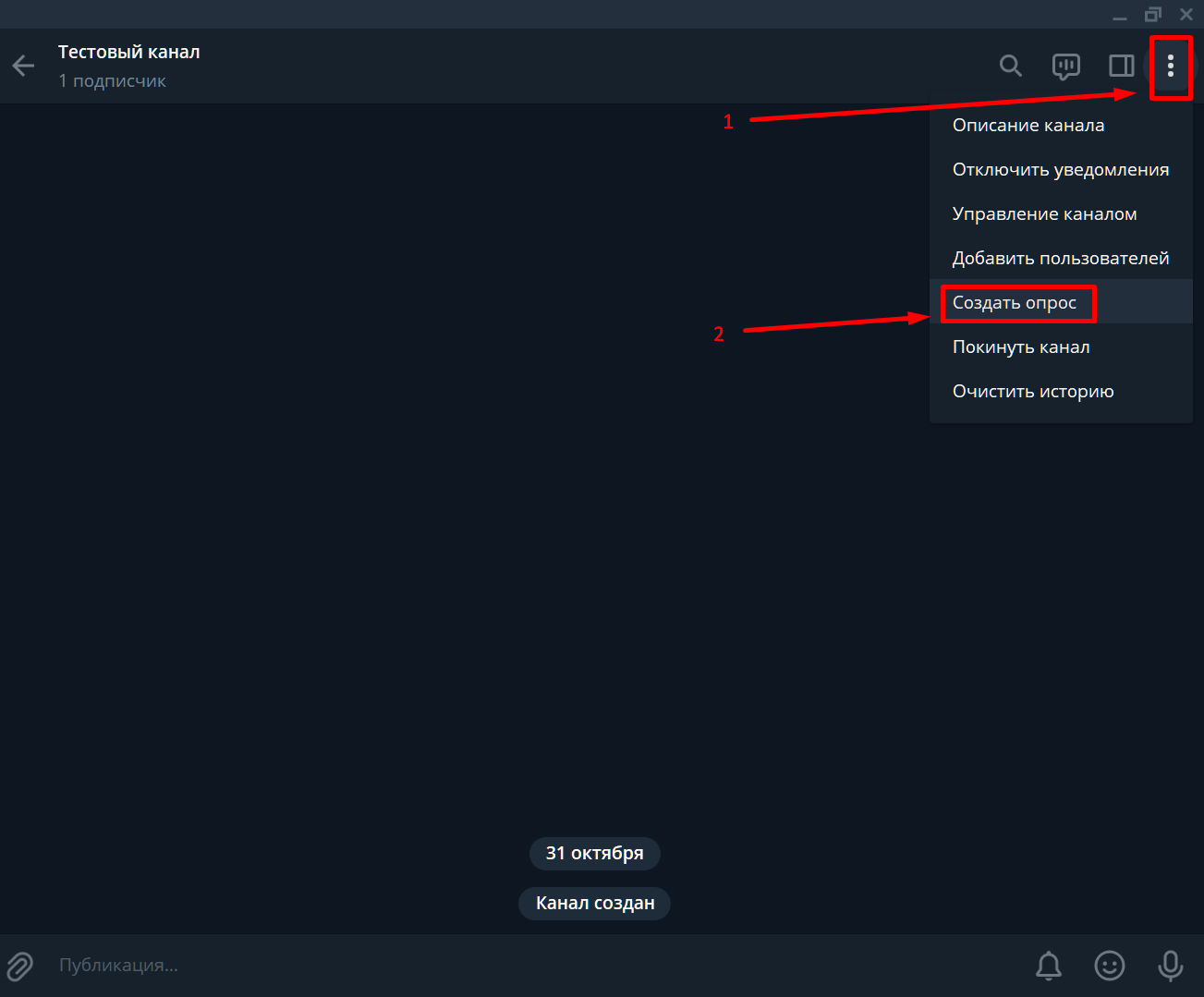
Task: Open the Тестовый канал title header
Action: click(129, 52)
